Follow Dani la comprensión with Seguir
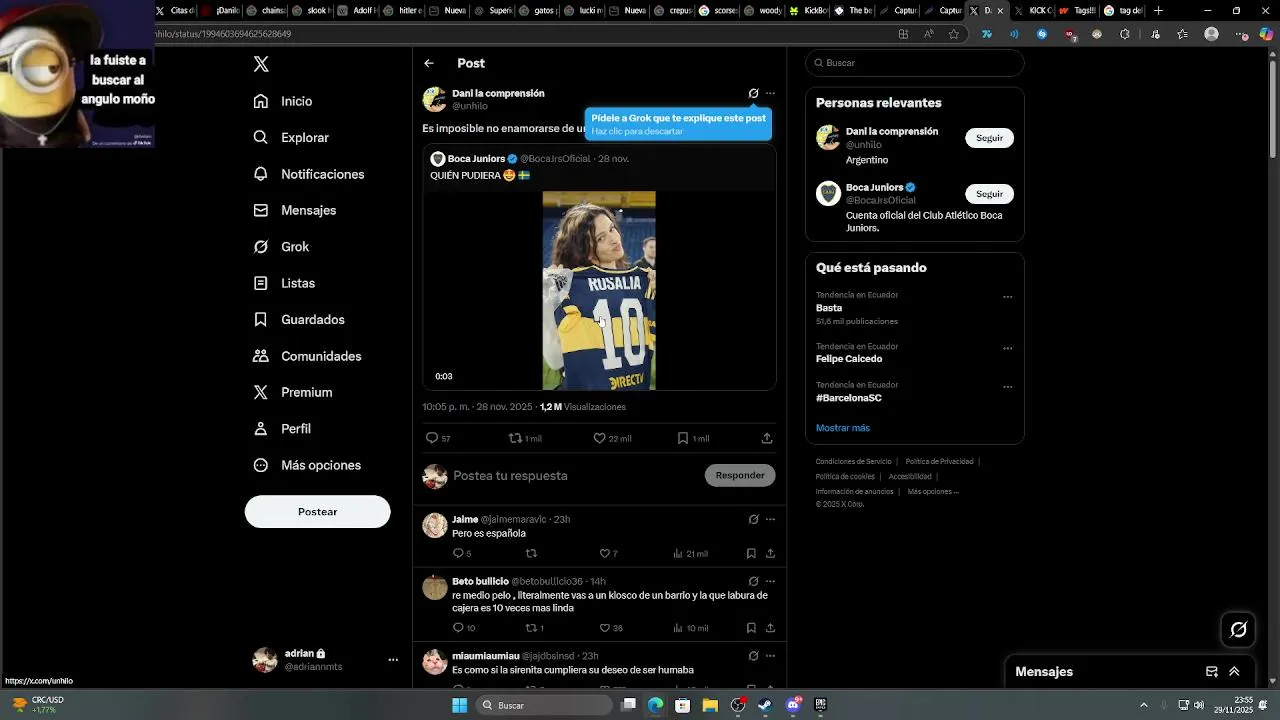The height and width of the screenshot is (720, 1280). coord(989,138)
